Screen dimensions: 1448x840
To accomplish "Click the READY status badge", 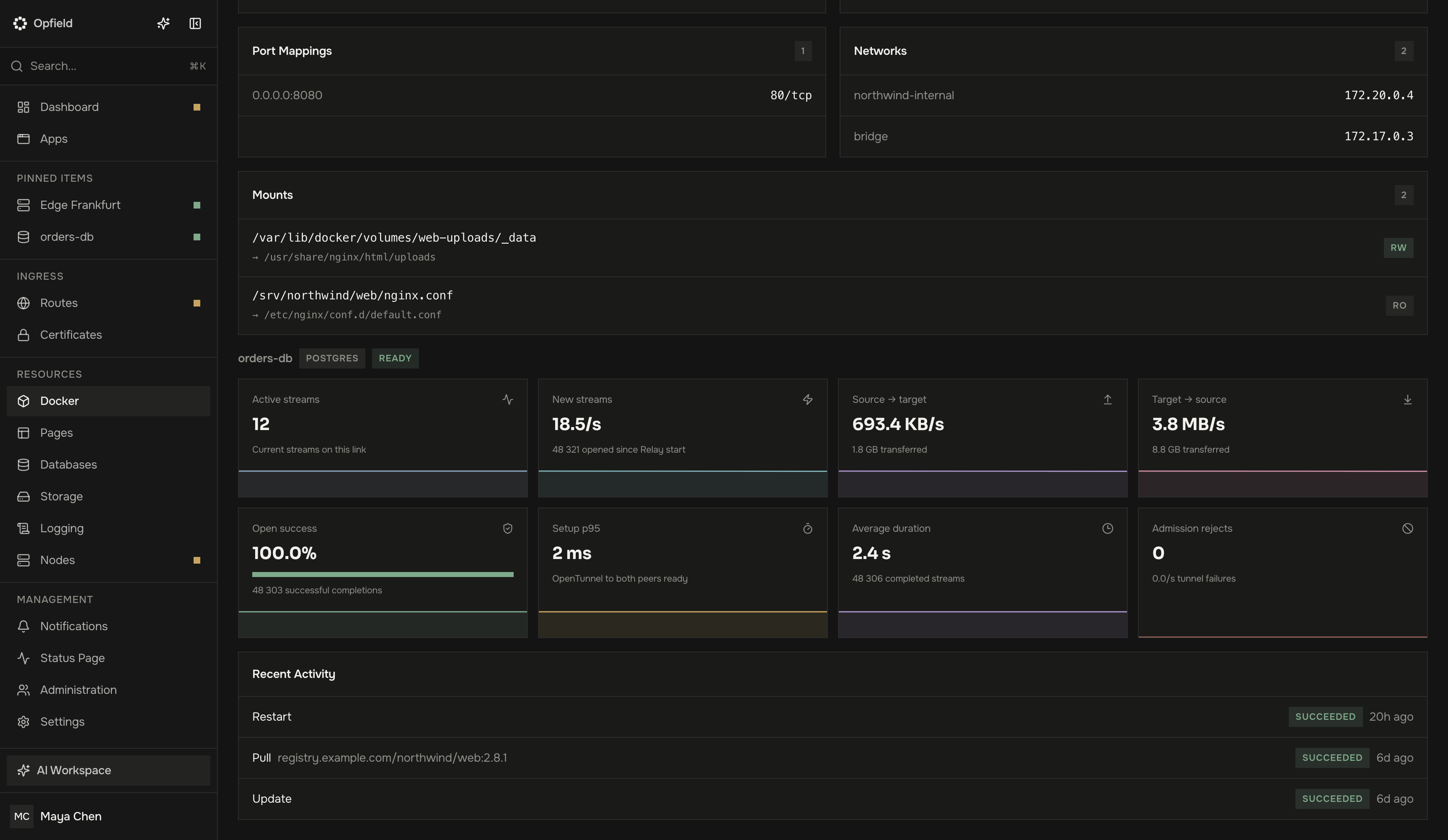I will 396,358.
